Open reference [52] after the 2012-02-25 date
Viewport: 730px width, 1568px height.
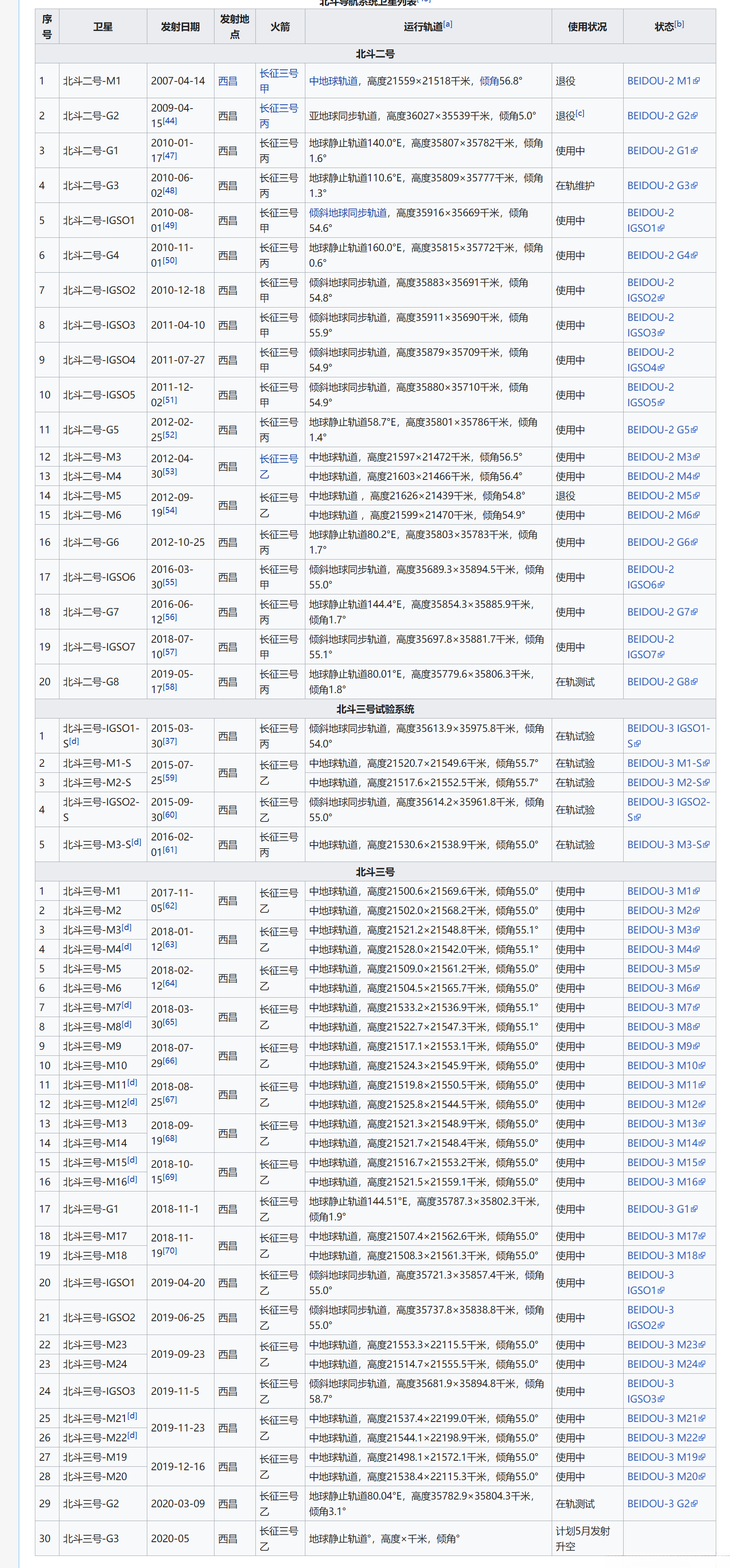click(170, 435)
